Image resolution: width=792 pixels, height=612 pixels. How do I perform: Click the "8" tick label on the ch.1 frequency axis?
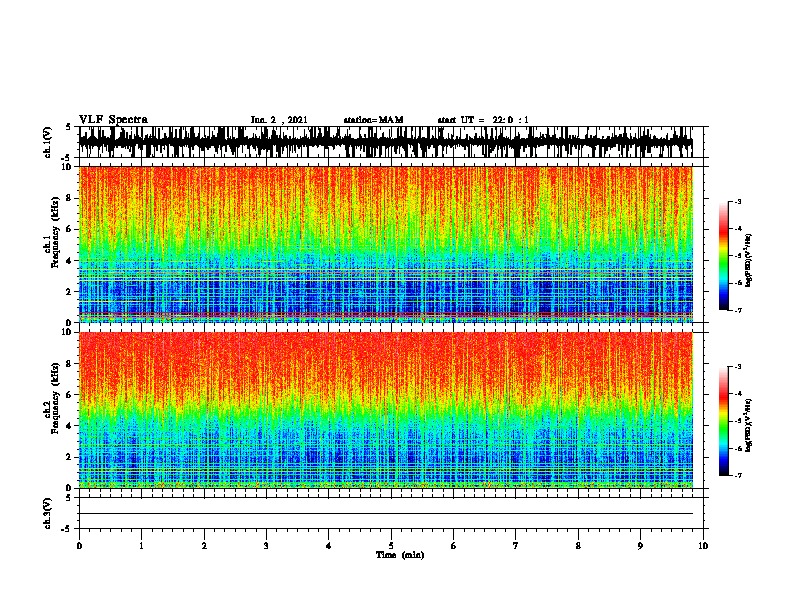(x=69, y=198)
